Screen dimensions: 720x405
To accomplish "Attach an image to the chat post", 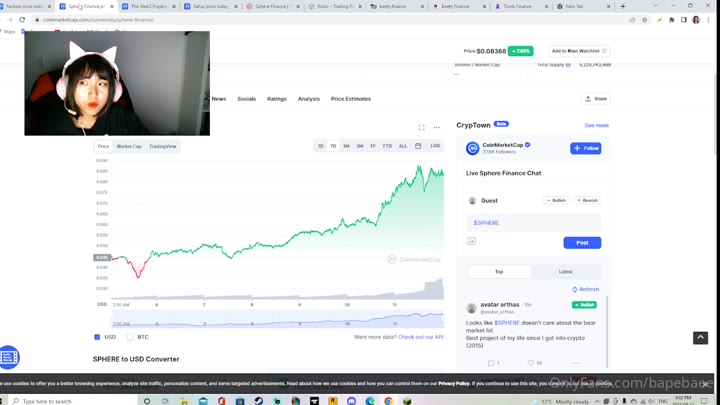I will (x=471, y=241).
